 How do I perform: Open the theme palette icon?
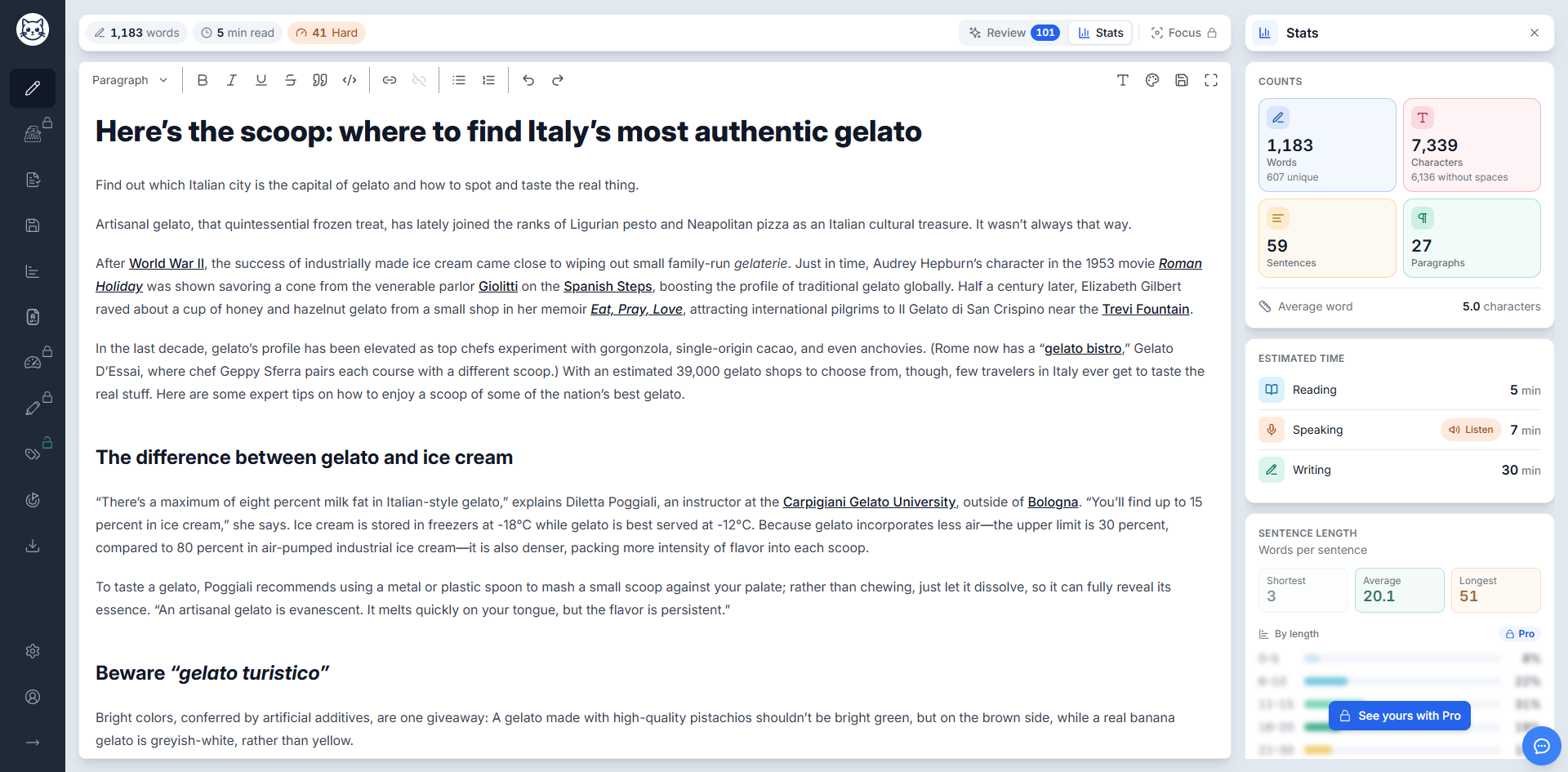click(1152, 80)
